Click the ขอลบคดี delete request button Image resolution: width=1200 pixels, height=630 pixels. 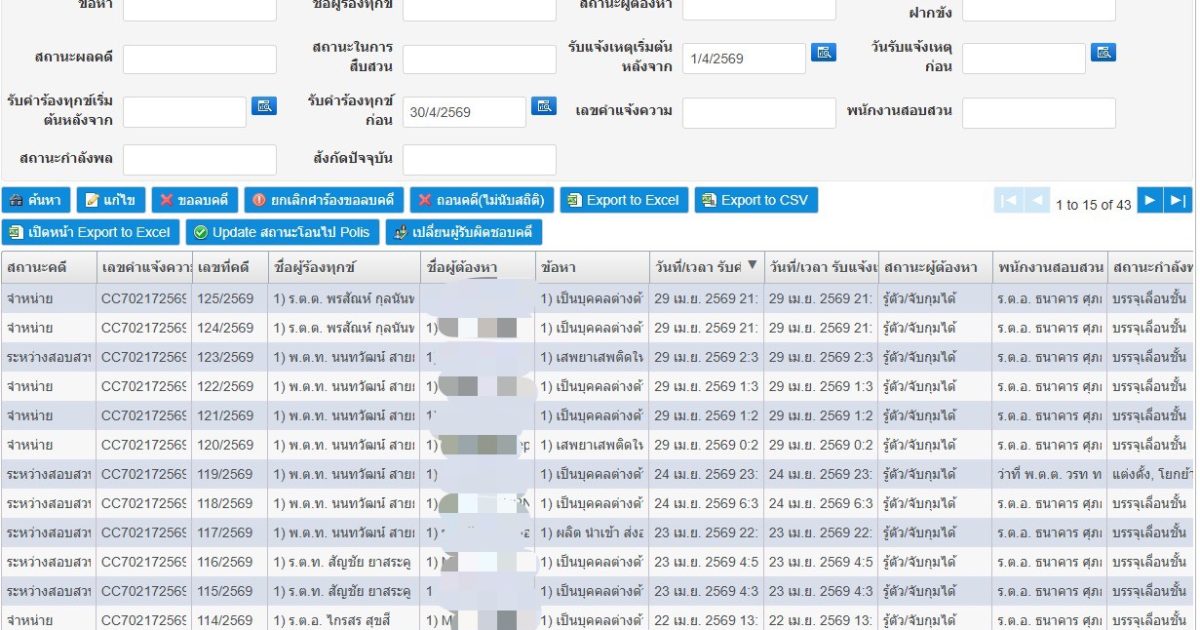pos(194,200)
